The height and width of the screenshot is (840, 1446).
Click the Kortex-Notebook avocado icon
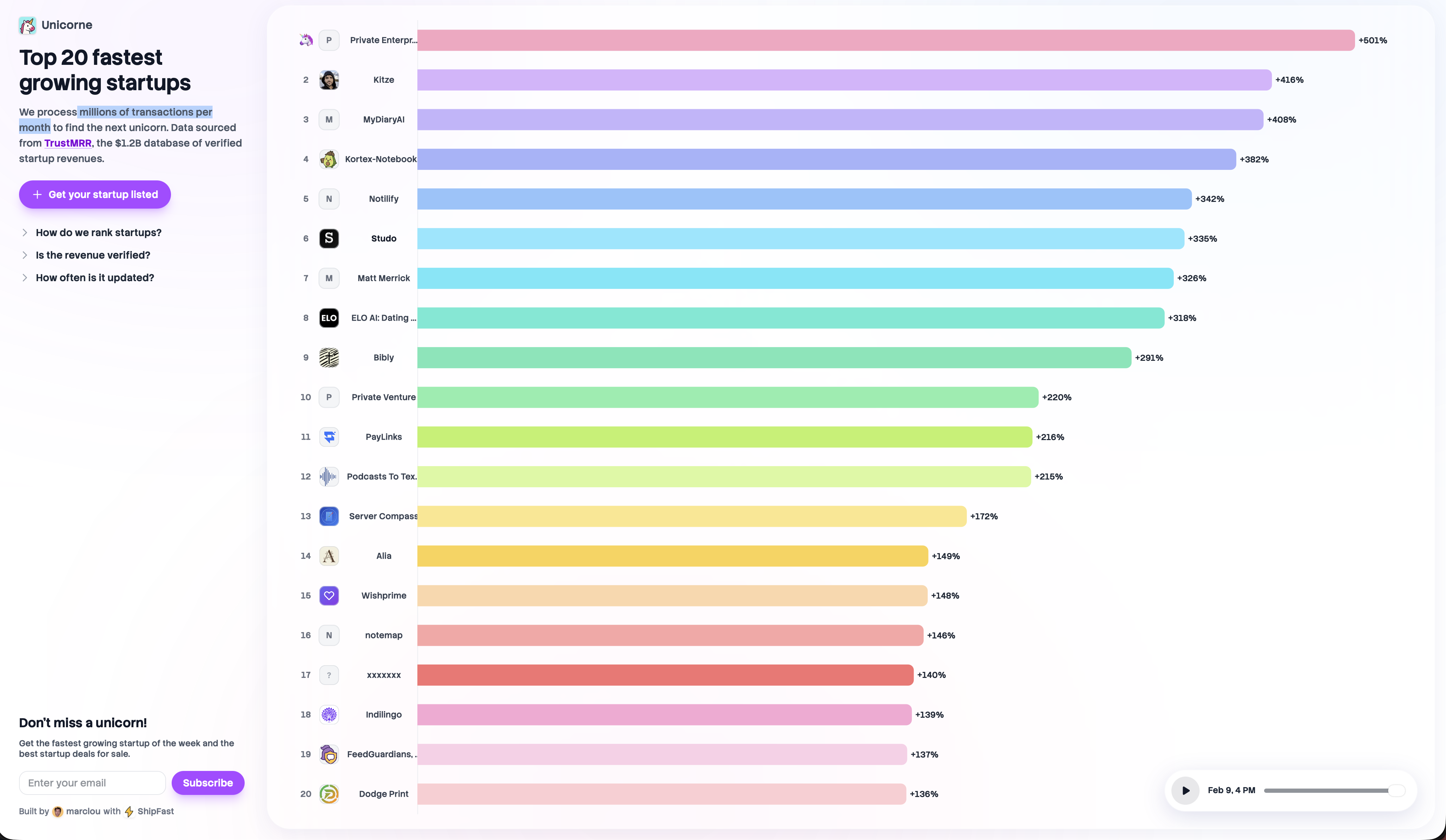(329, 159)
